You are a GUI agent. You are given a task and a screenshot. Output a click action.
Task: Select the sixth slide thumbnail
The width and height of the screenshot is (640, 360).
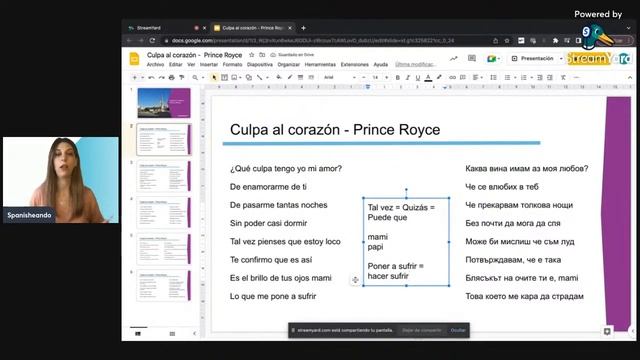pos(164,285)
